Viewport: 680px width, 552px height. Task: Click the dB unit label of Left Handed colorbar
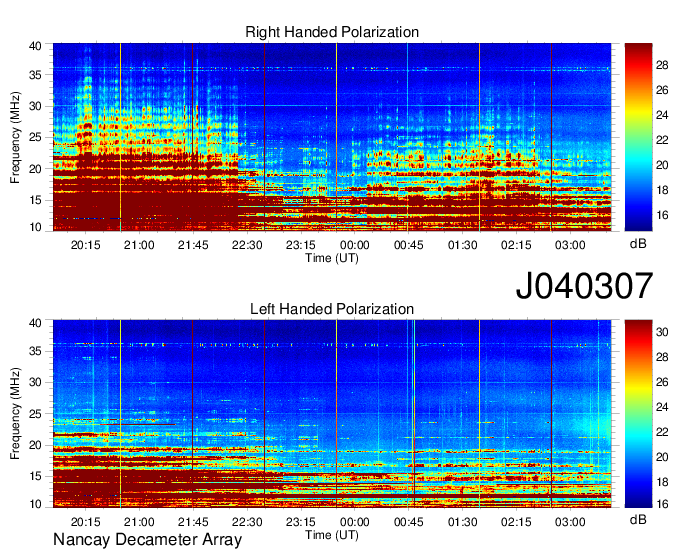click(638, 519)
